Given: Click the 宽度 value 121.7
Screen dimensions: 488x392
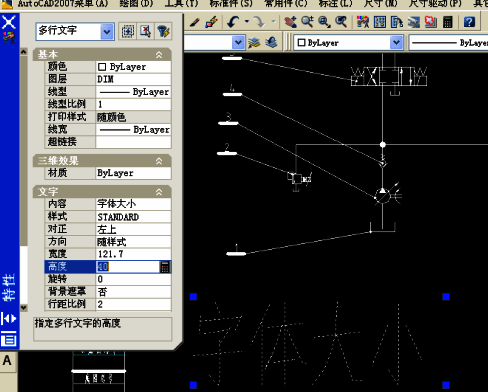Looking at the screenshot, I should [x=133, y=254].
